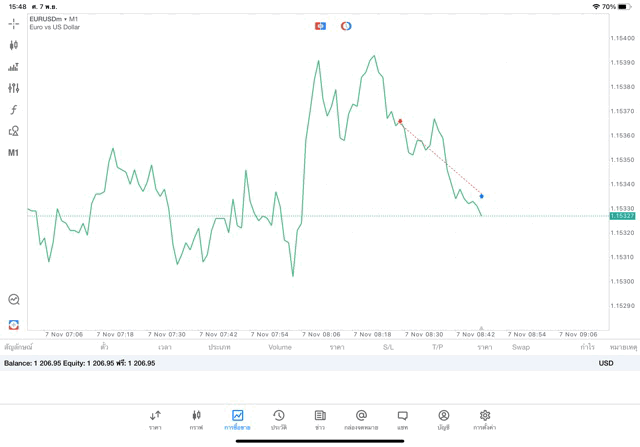Click the zoom magnifier icon on chart
Image resolution: width=640 pixels, height=447 pixels.
[14, 300]
